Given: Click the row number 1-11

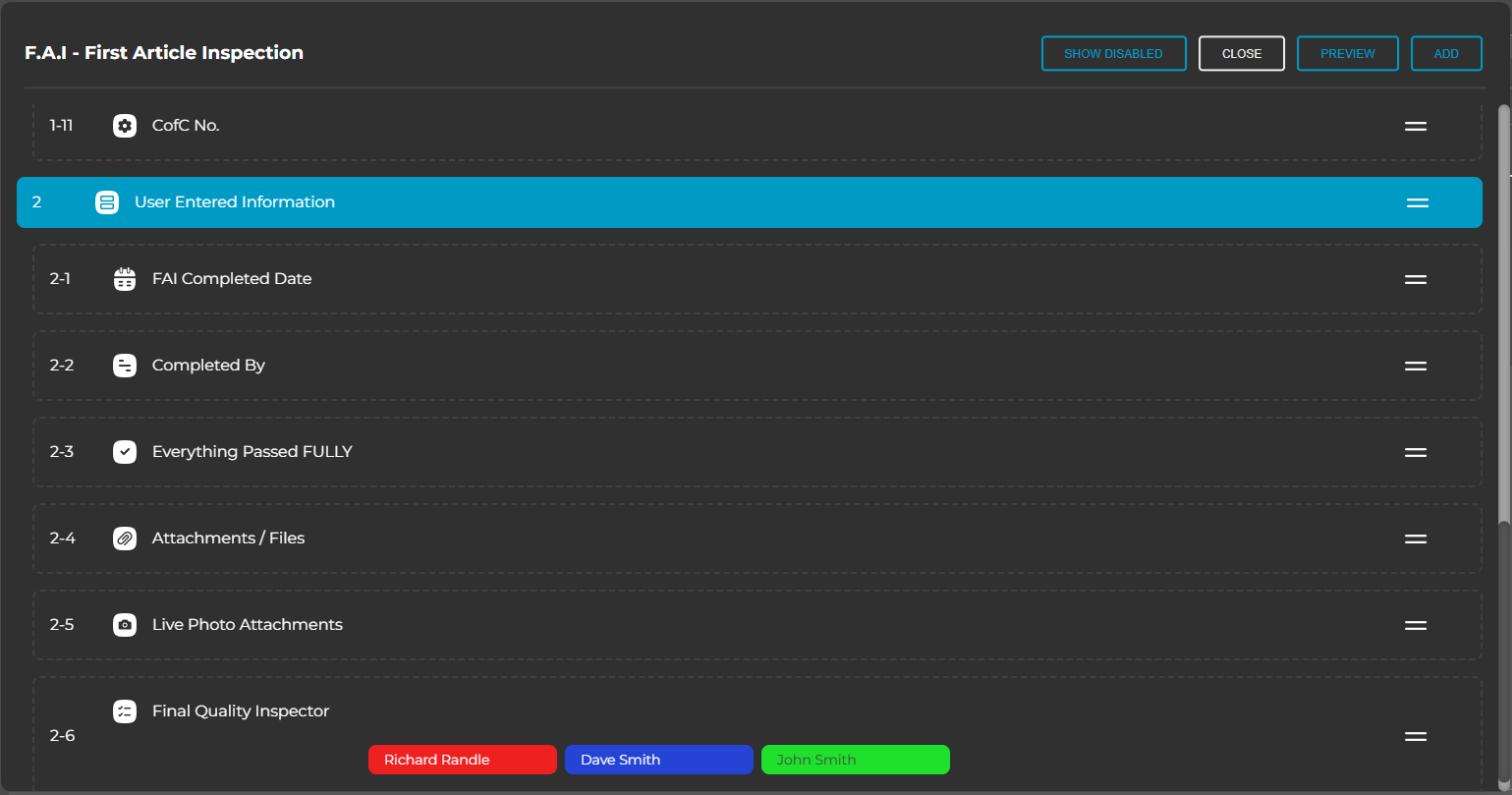Looking at the screenshot, I should click(62, 126).
